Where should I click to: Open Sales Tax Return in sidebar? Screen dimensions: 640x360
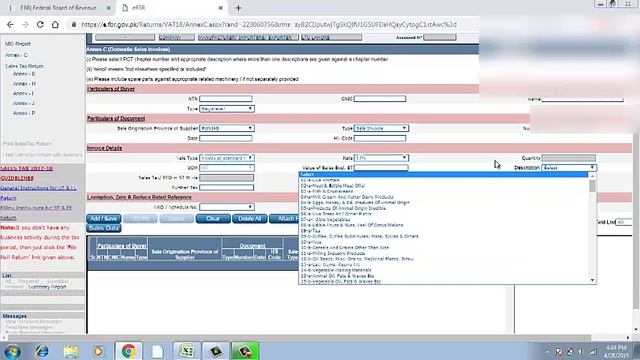[x=24, y=66]
